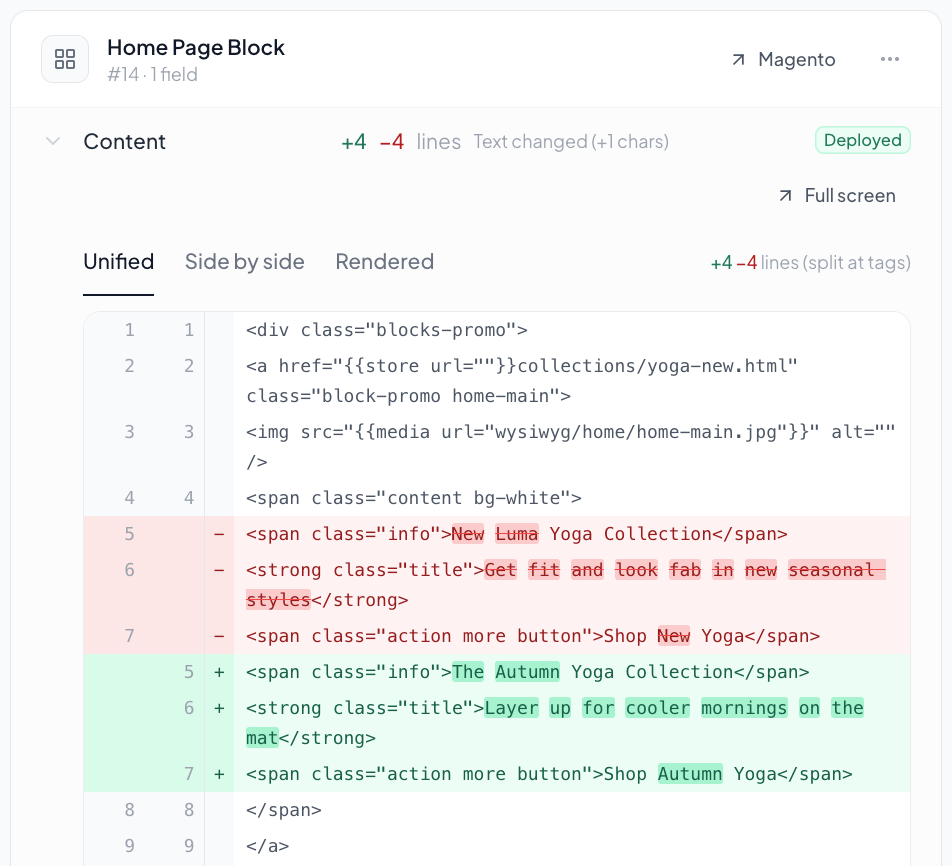952x866 pixels.
Task: Click the '#14 · 1 field' subtitle
Action: pos(152,74)
